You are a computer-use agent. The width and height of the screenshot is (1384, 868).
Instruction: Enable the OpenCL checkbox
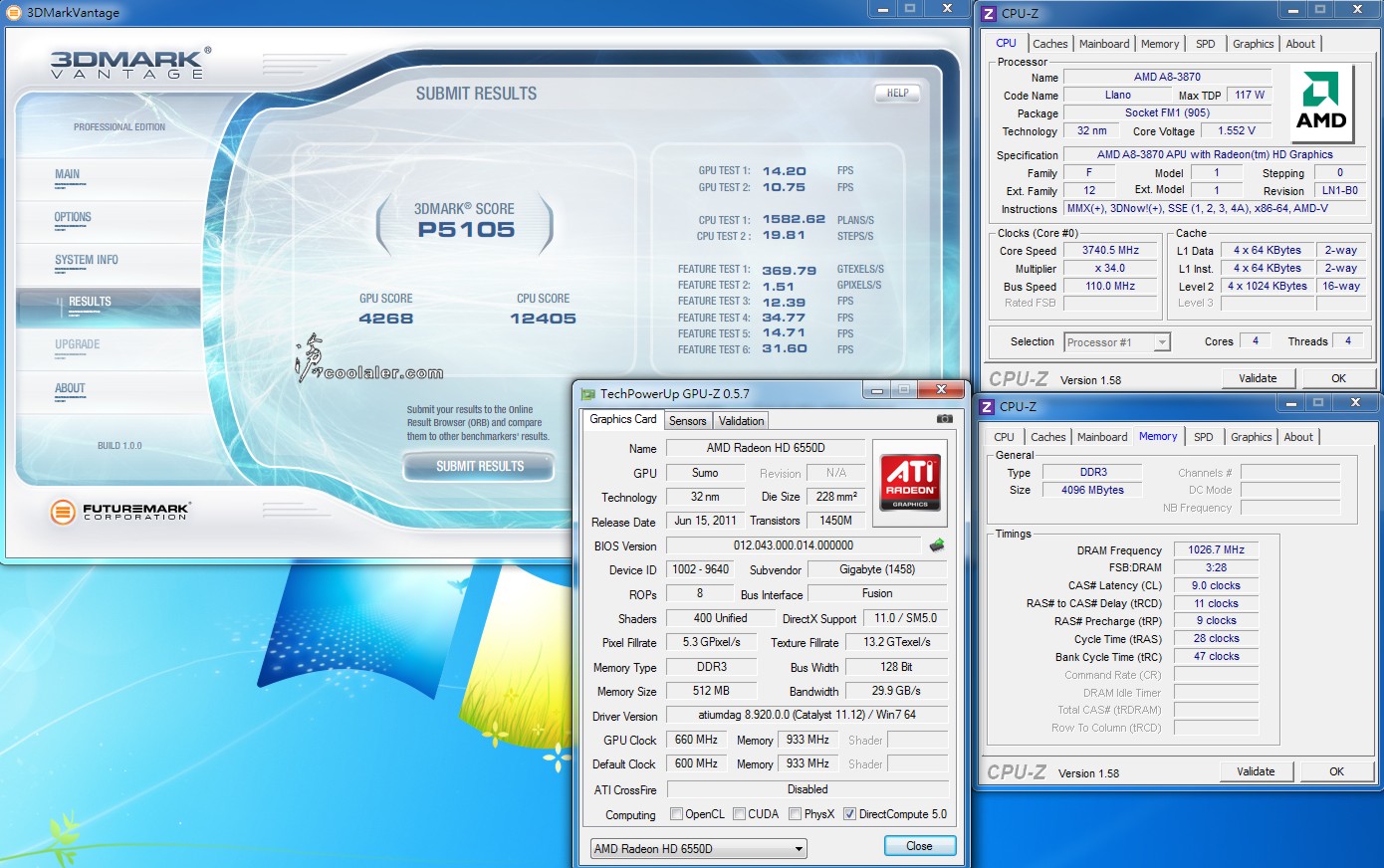tap(677, 814)
